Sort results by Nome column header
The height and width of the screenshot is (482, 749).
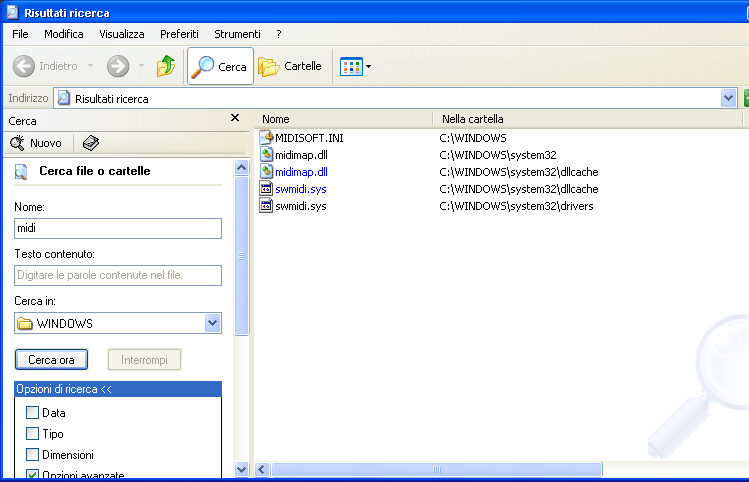pyautogui.click(x=345, y=119)
